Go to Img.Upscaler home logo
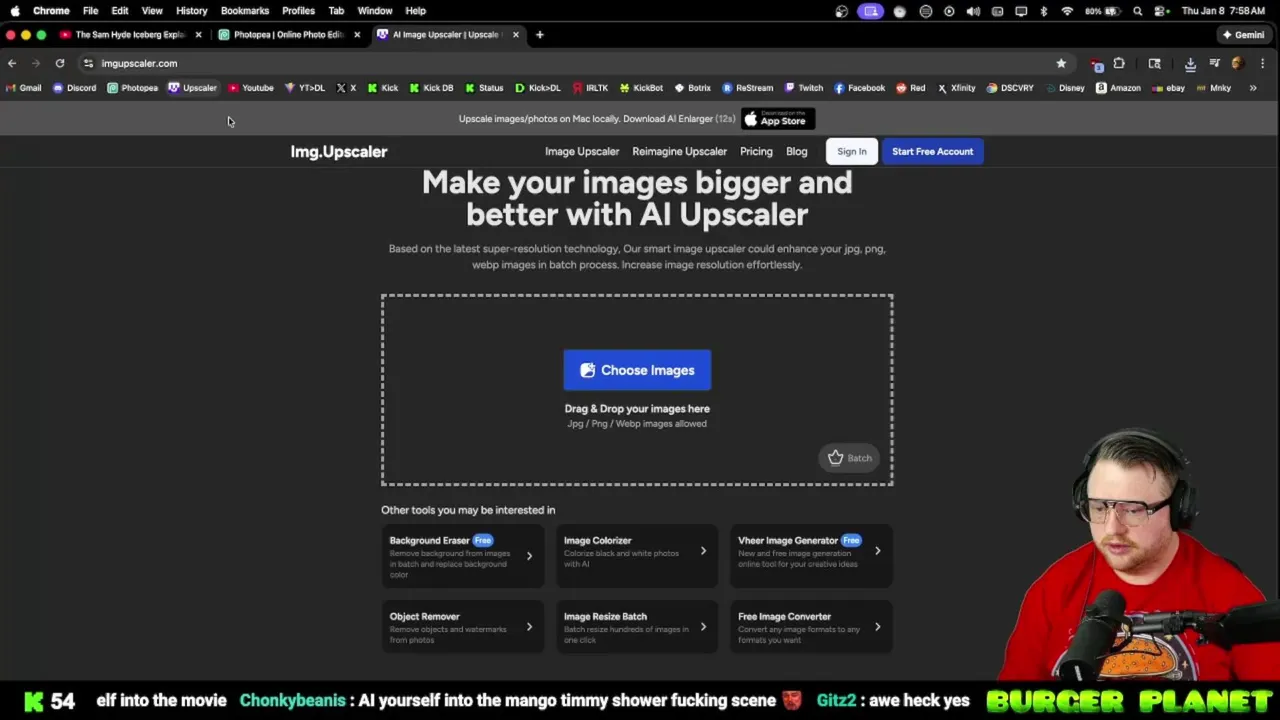Screen dimensions: 1280x720 339,151
